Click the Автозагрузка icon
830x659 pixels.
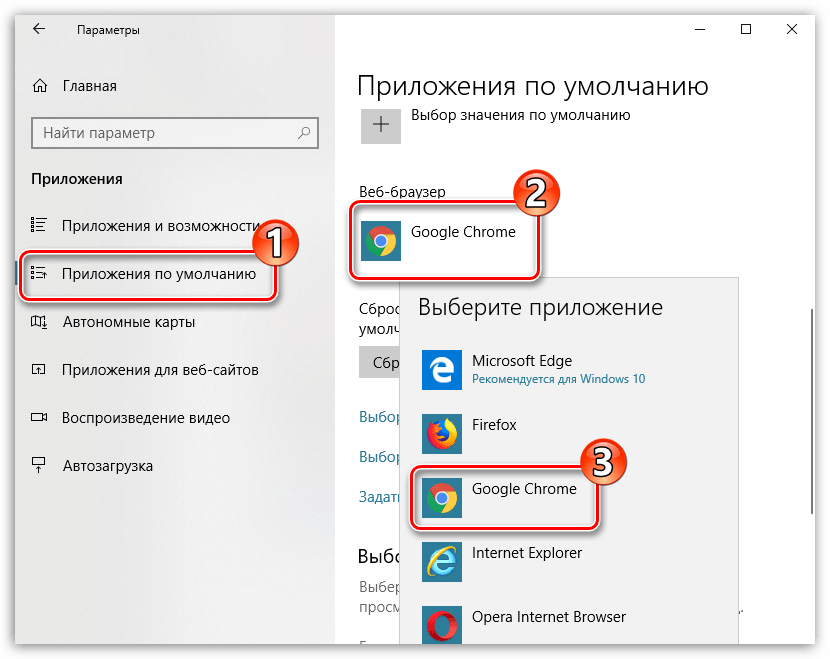click(39, 465)
